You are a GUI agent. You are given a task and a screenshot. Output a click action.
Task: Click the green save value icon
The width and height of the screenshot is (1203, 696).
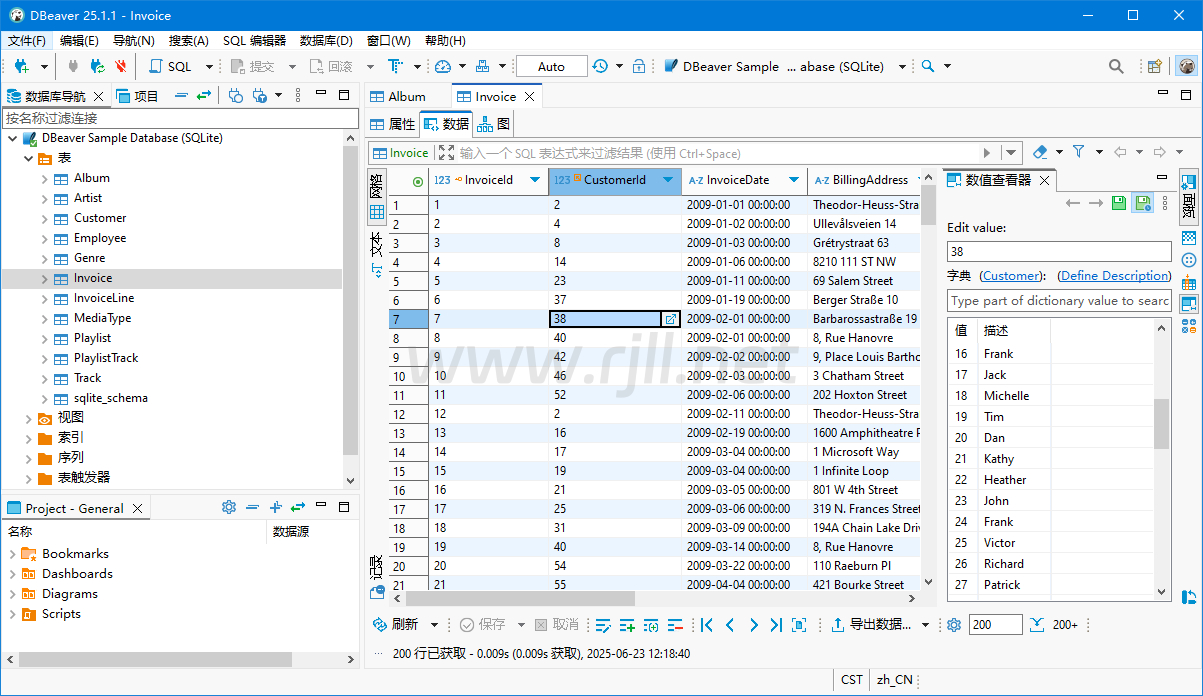click(x=1121, y=203)
